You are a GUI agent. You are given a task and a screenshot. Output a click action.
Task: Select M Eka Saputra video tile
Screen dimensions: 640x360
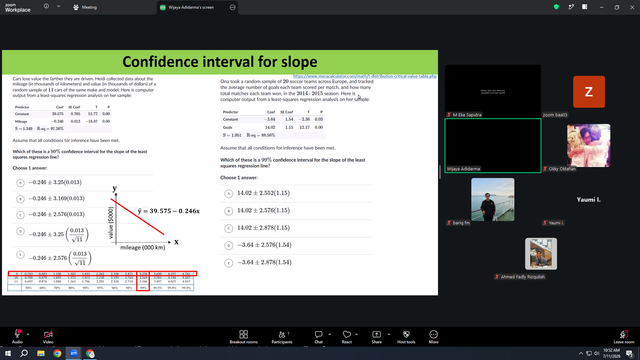click(x=493, y=91)
